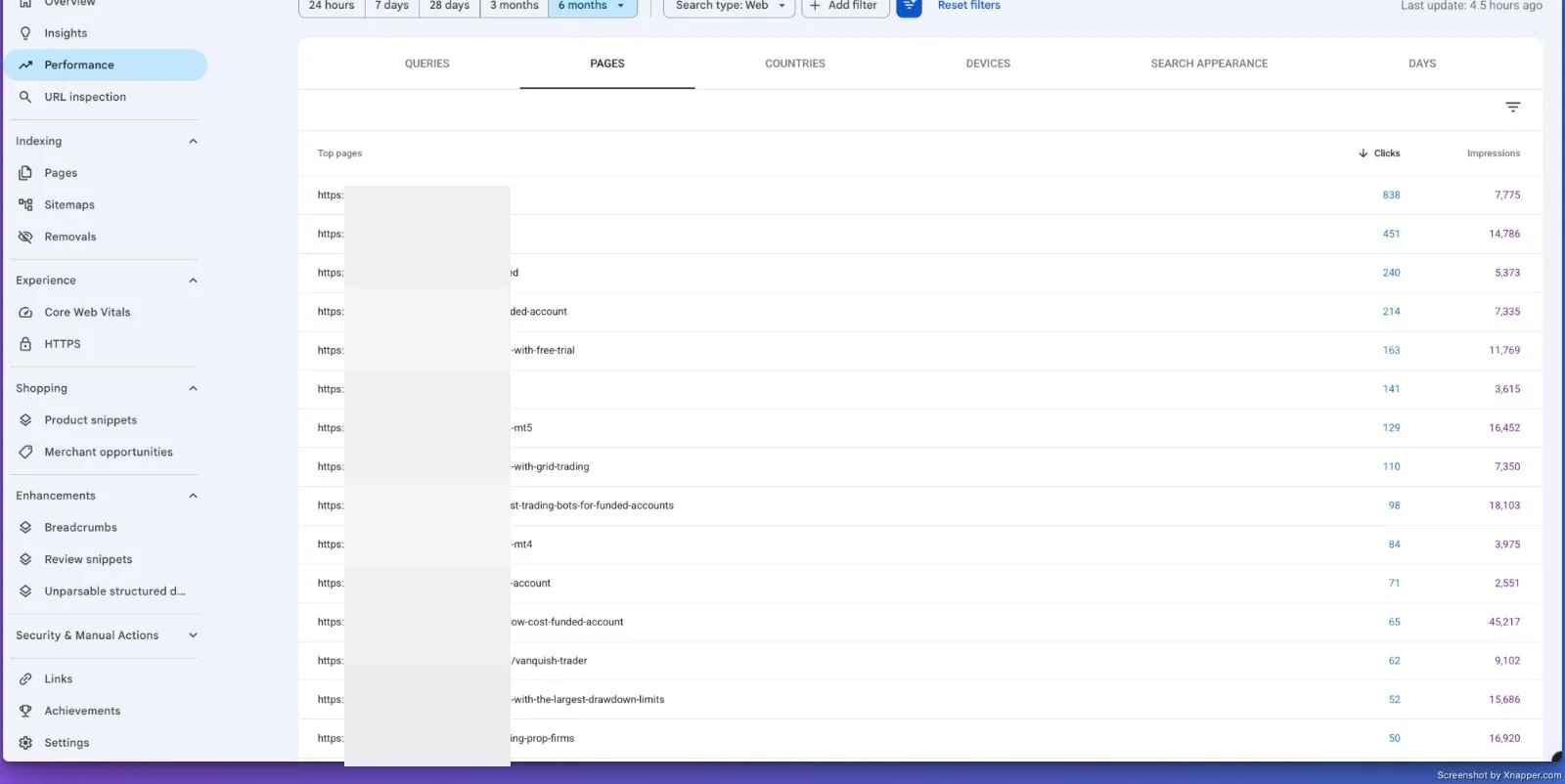Click the Removals crossed-eye icon
Image resolution: width=1565 pixels, height=784 pixels.
tap(25, 237)
